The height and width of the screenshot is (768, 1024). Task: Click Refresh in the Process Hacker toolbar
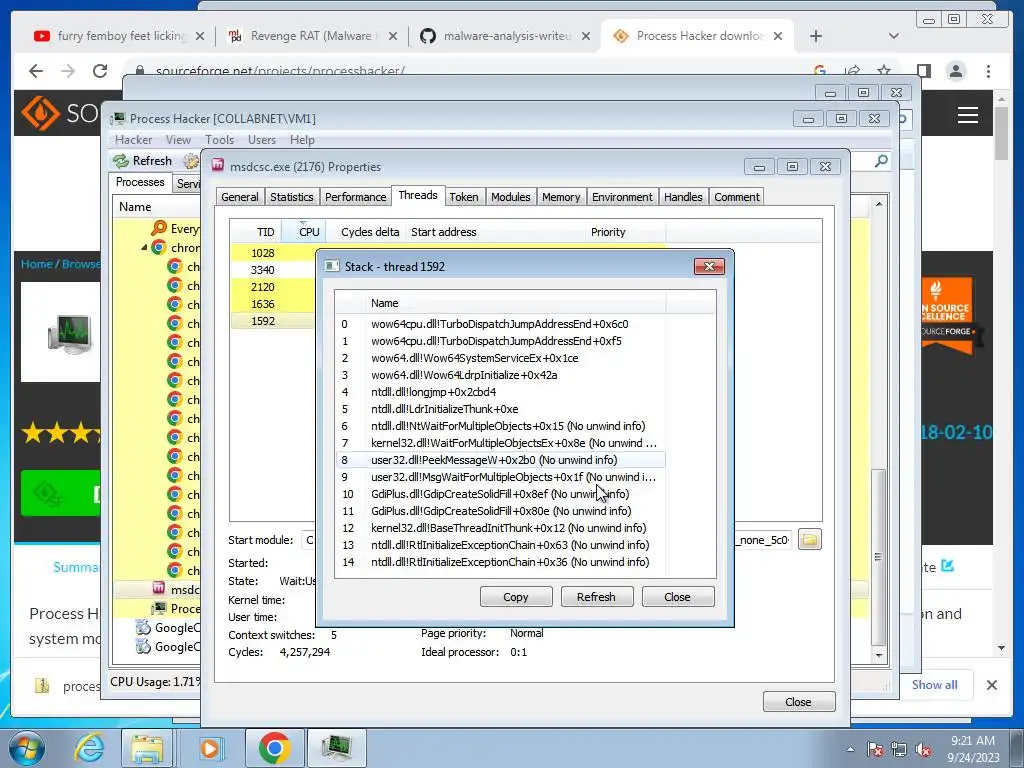142,161
